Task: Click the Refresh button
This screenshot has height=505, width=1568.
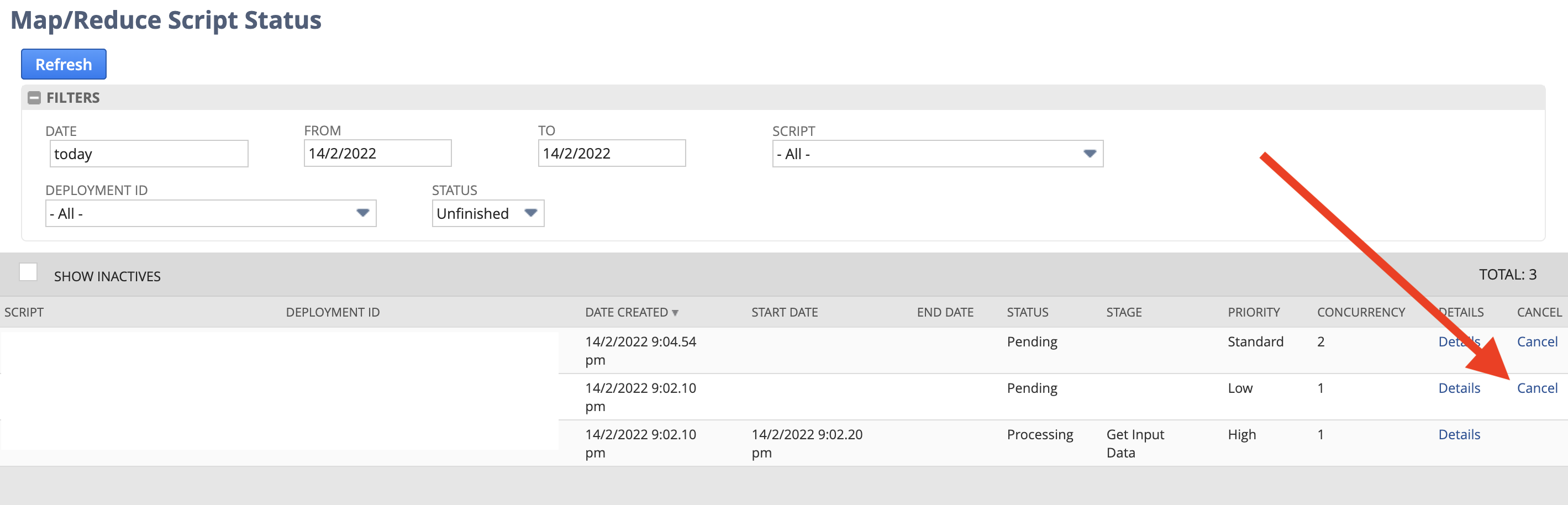Action: pyautogui.click(x=64, y=65)
